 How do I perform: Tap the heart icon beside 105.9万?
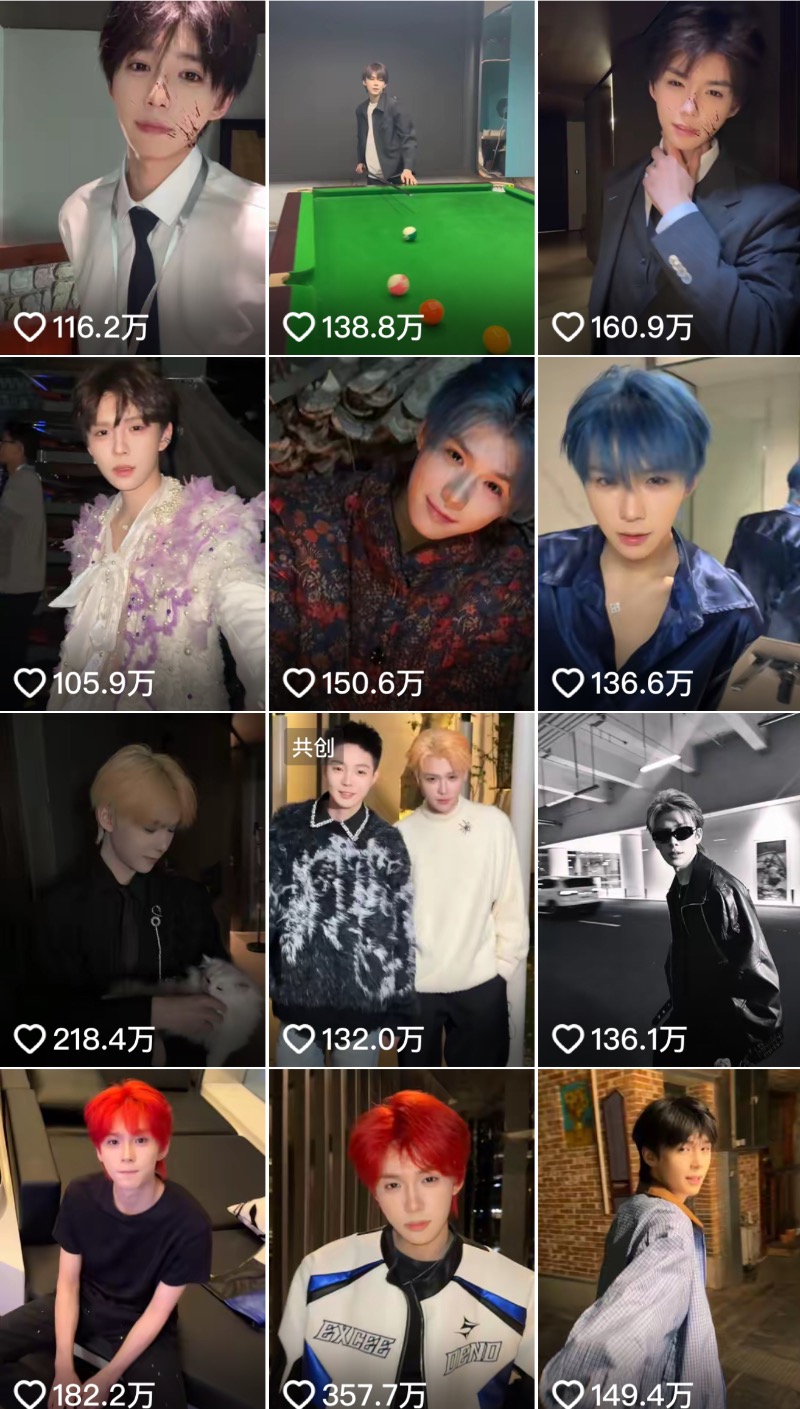pos(30,683)
